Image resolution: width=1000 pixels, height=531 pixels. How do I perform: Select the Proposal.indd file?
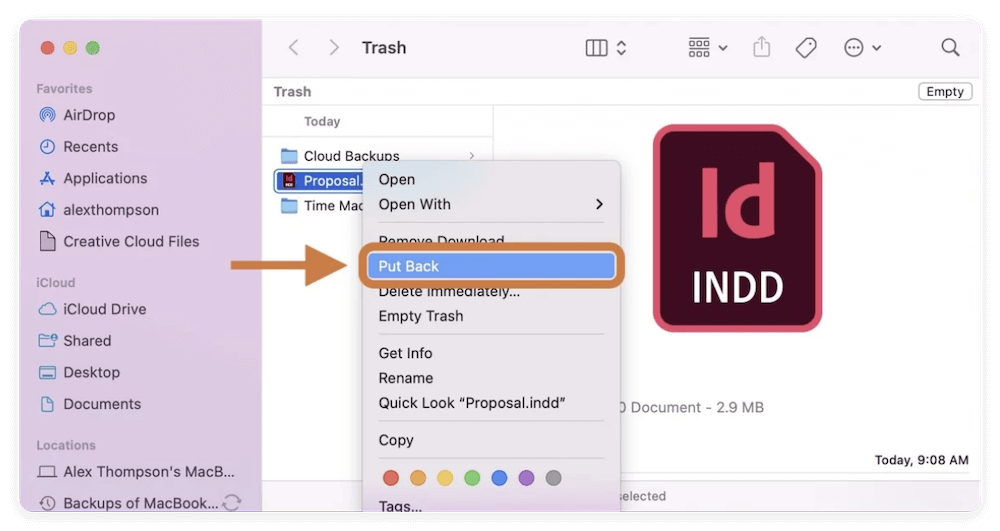(x=319, y=181)
